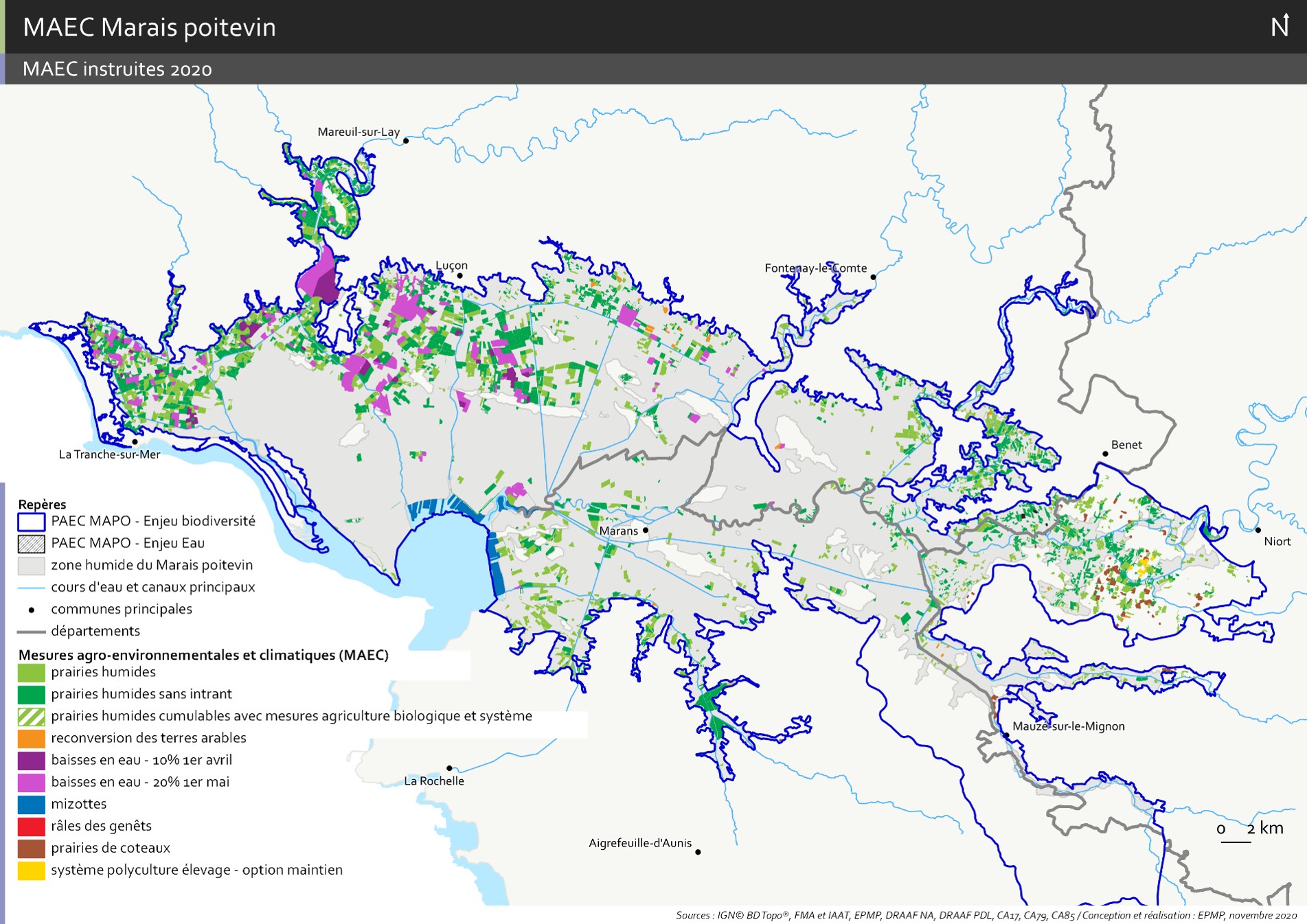
Task: Click the Niort town dot
Action: click(1258, 530)
